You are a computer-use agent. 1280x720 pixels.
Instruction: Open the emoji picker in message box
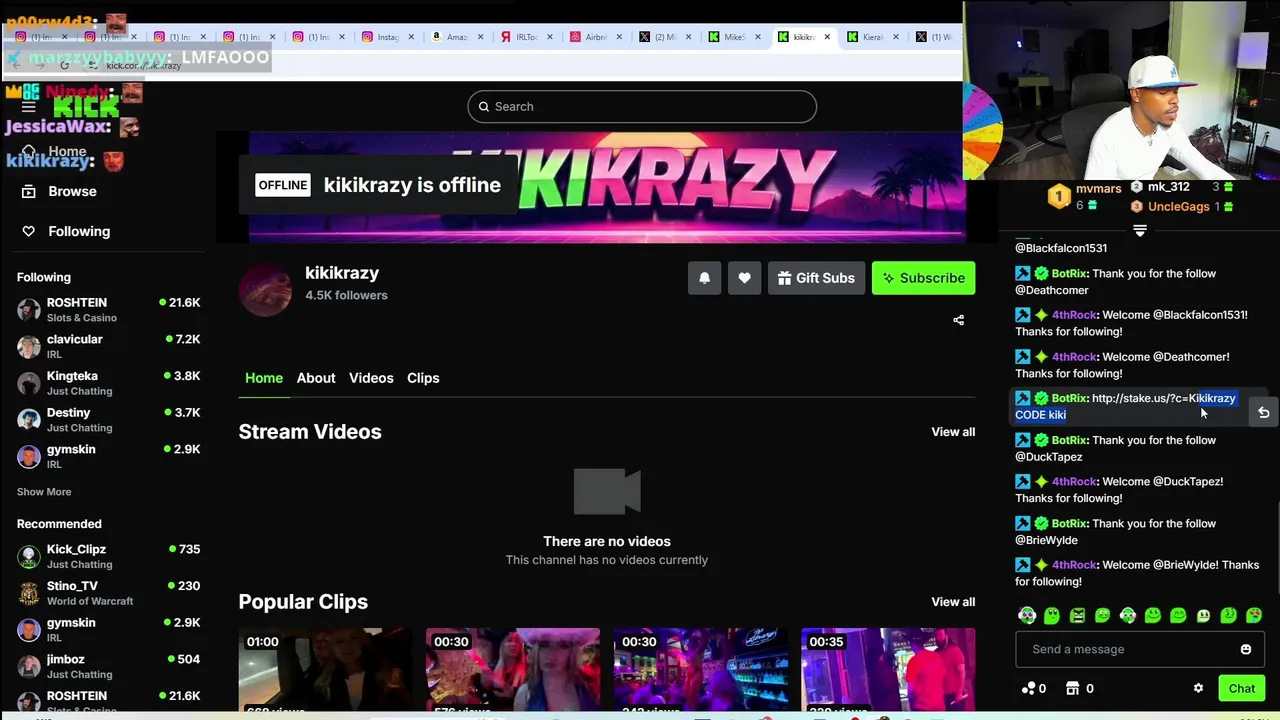(x=1245, y=649)
